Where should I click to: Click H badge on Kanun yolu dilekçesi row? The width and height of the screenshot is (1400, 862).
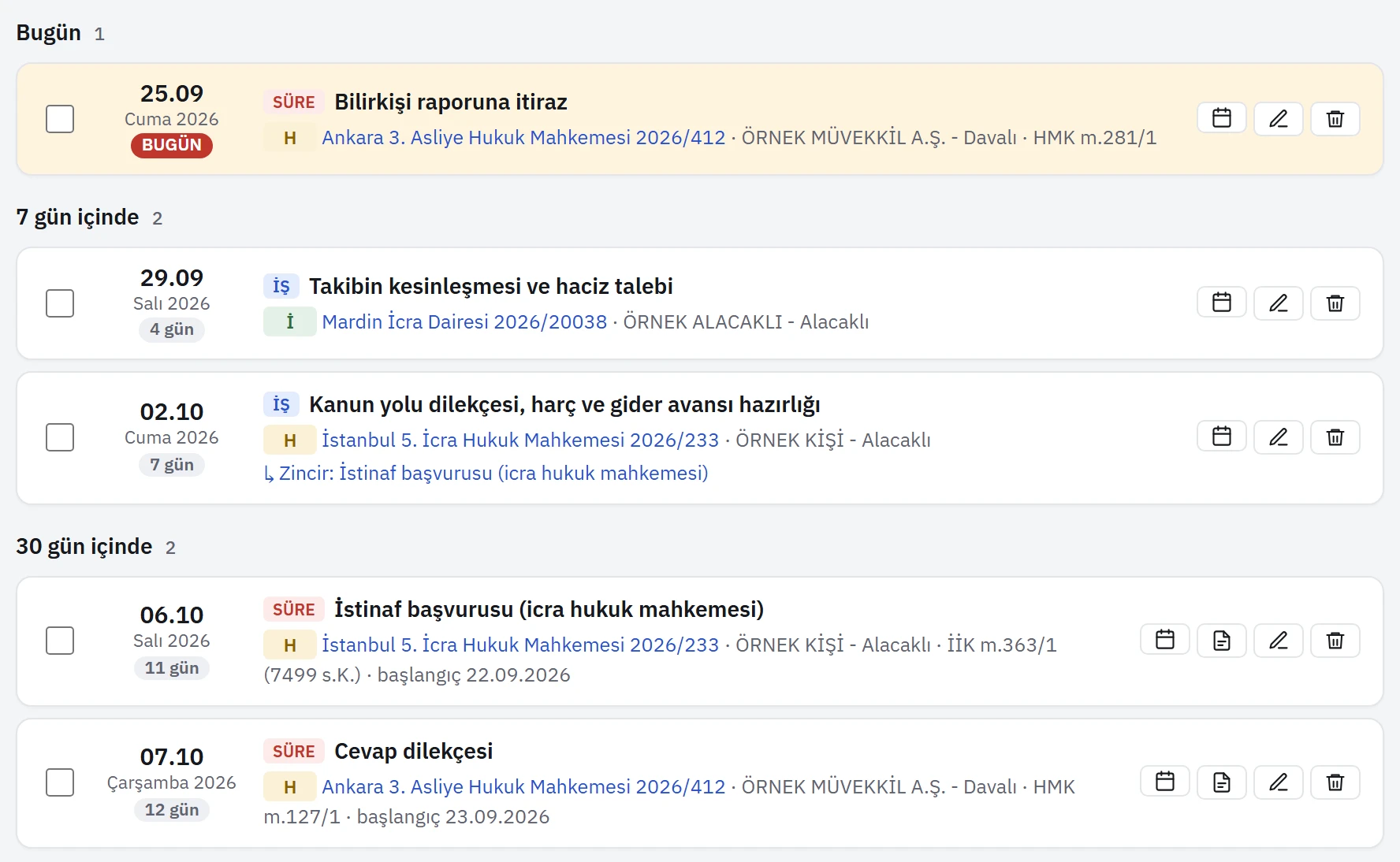(x=290, y=440)
